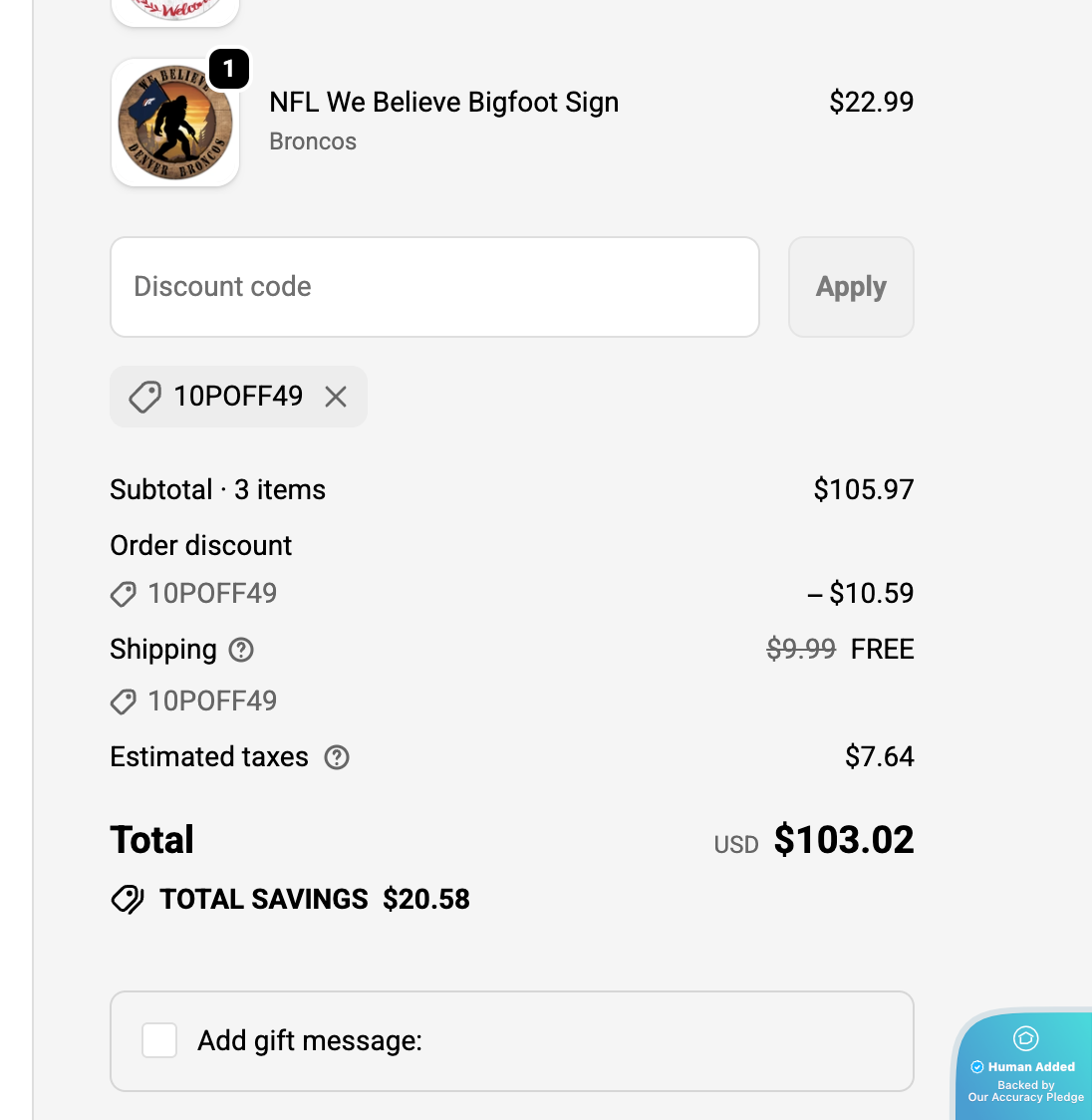
Task: Click the Add gift message label
Action: 310,1040
